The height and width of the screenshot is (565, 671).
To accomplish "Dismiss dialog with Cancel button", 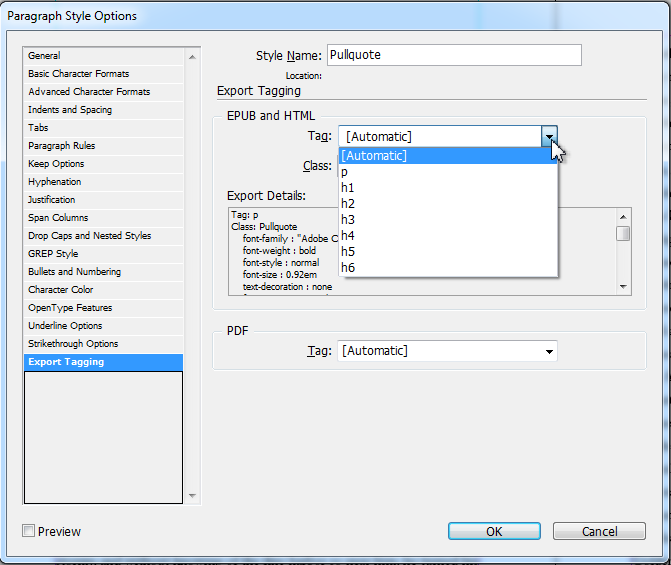I will (x=599, y=531).
